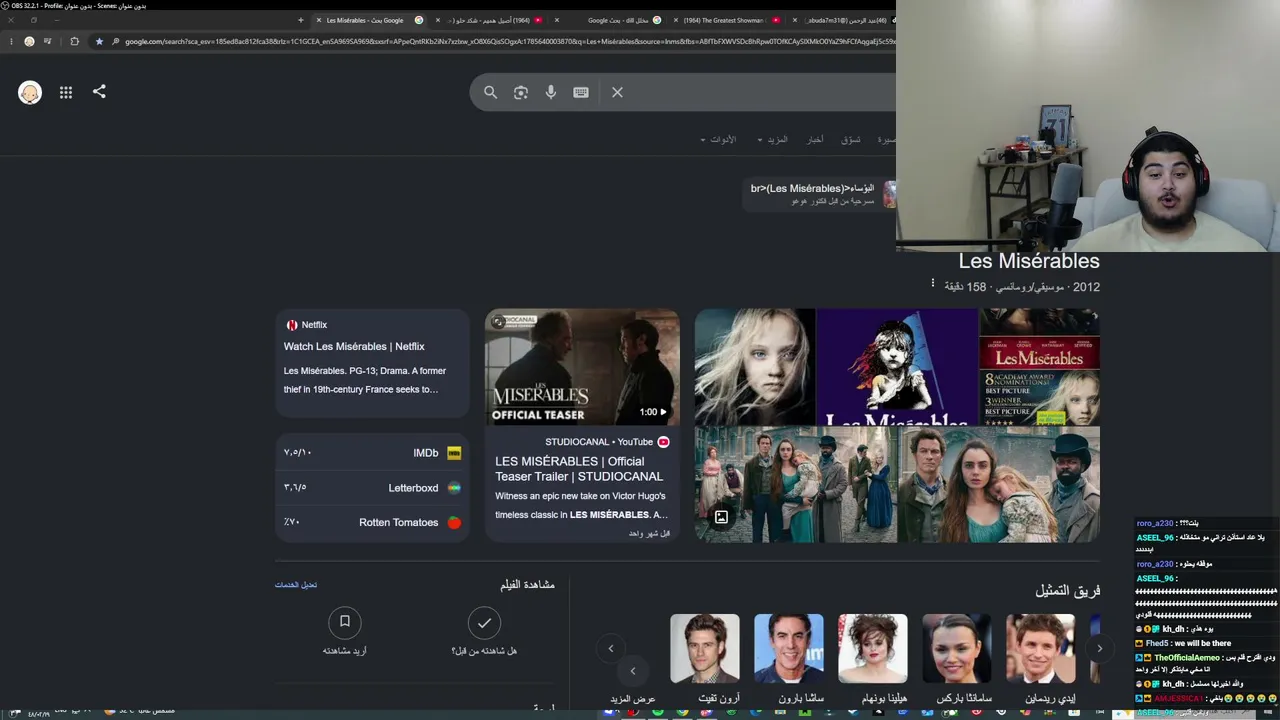The image size is (1280, 720).
Task: Open the Google apps grid
Action: click(x=66, y=92)
